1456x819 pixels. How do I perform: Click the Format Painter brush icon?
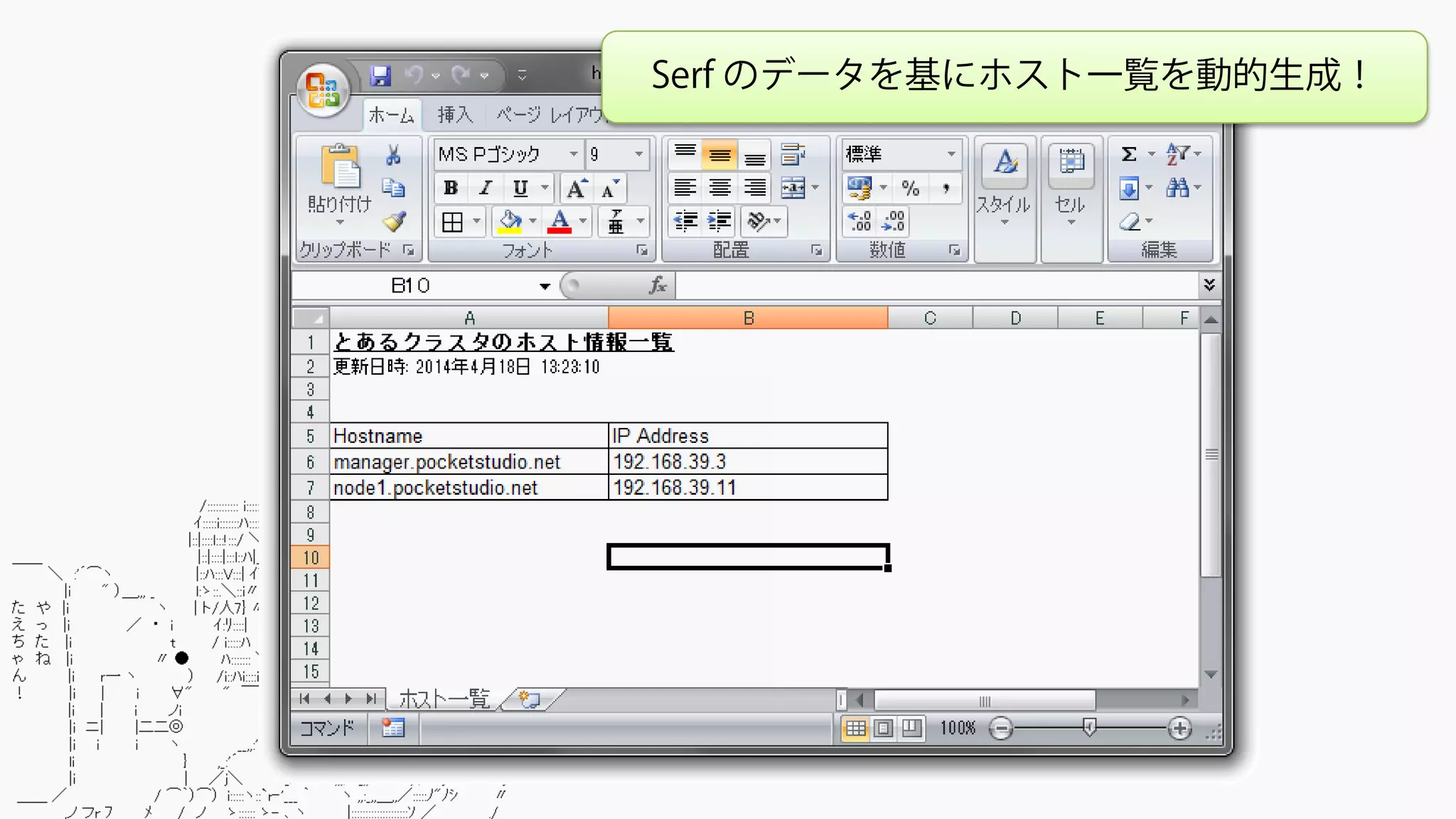click(x=394, y=221)
